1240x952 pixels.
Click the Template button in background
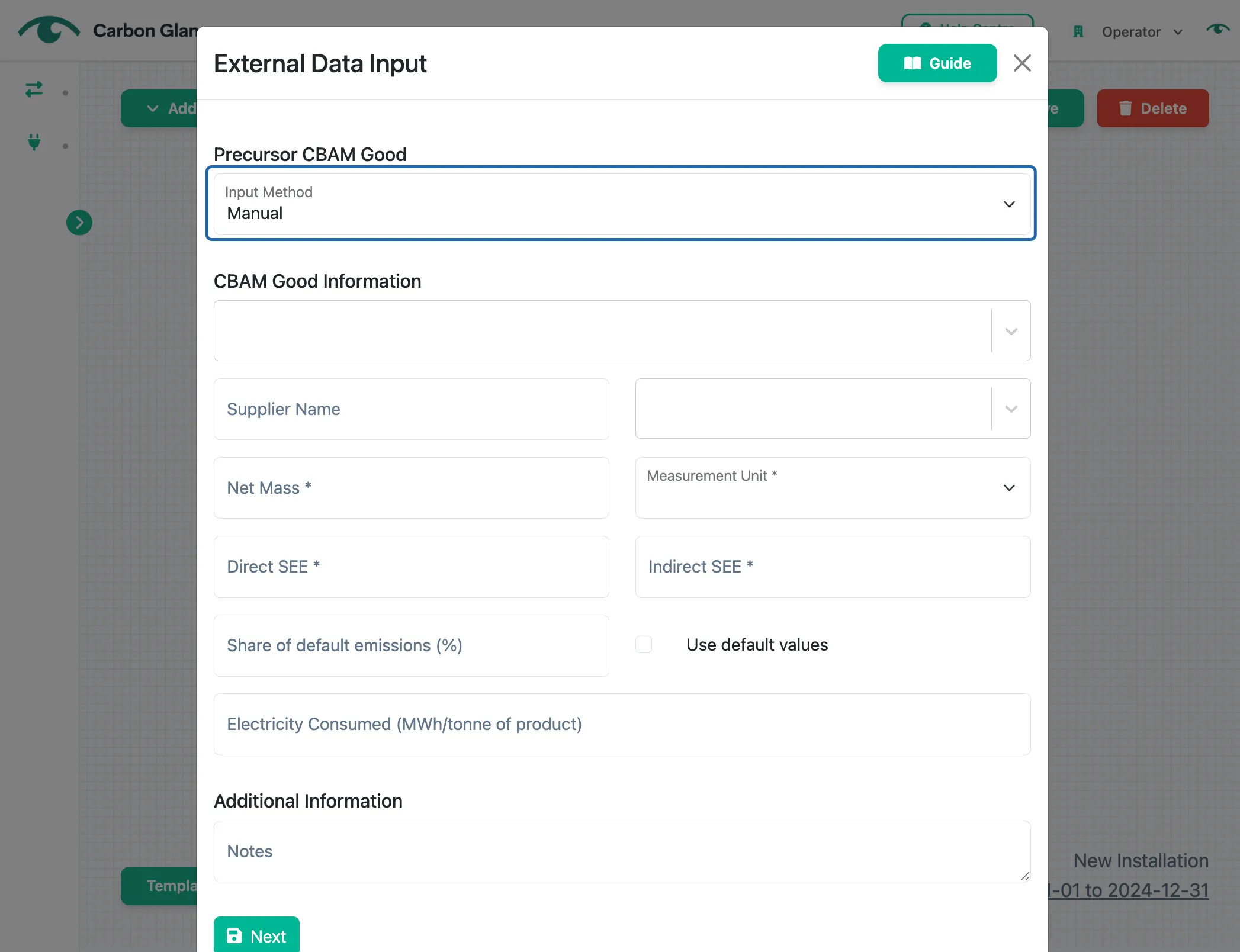[159, 886]
